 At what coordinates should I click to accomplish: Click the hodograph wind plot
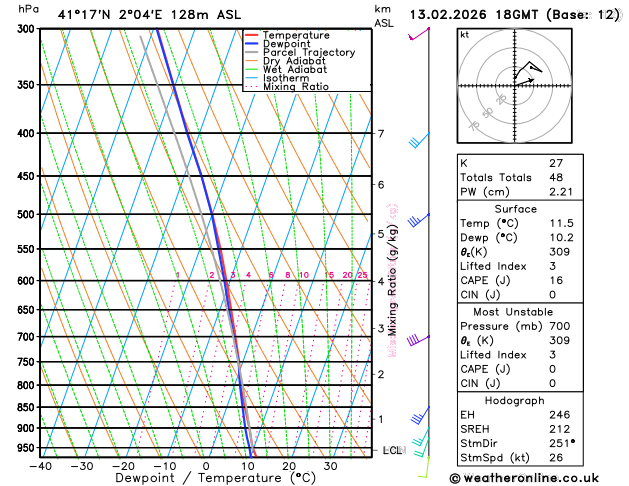pyautogui.click(x=515, y=85)
